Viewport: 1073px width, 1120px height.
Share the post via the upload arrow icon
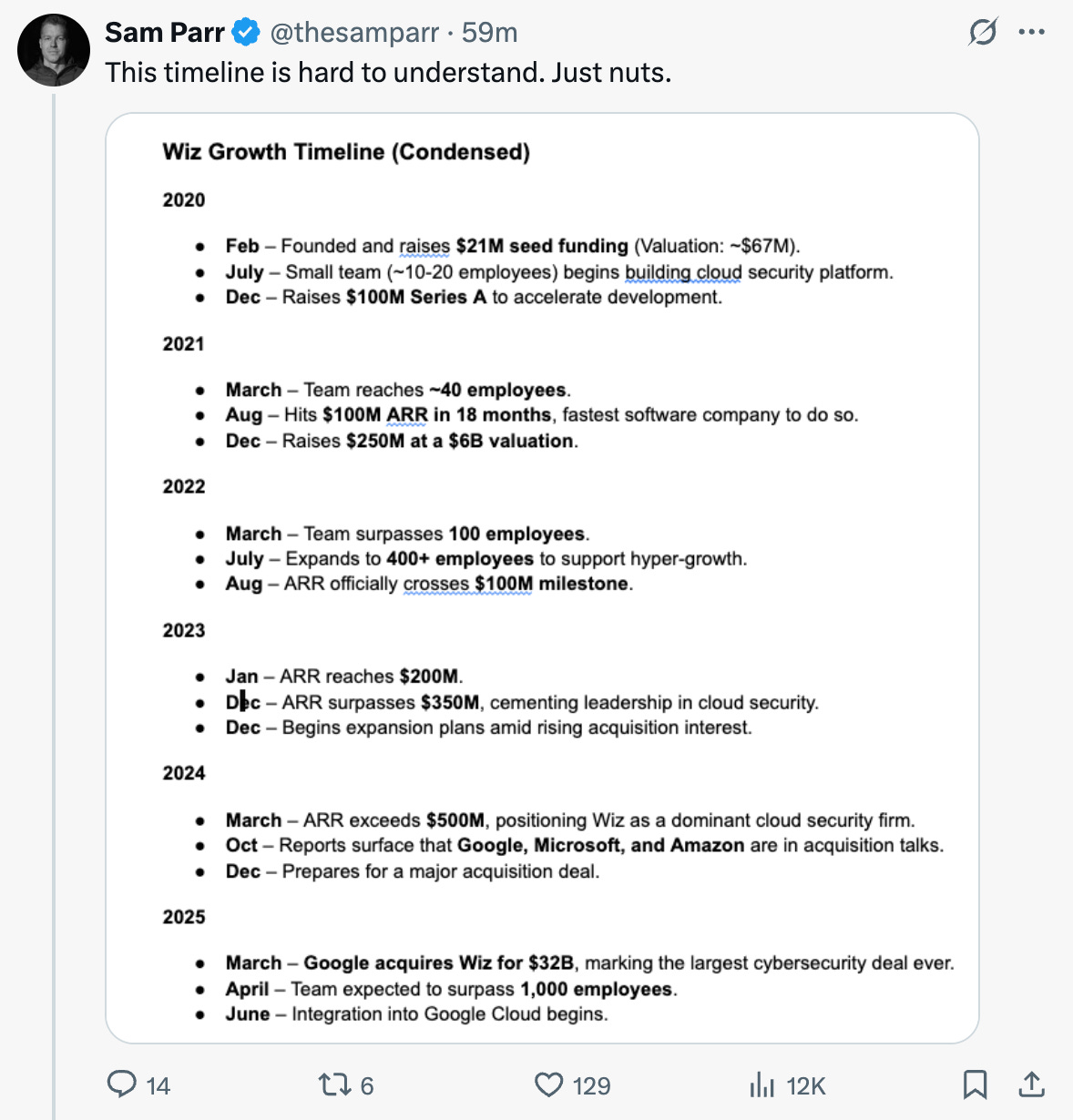click(x=1031, y=1084)
